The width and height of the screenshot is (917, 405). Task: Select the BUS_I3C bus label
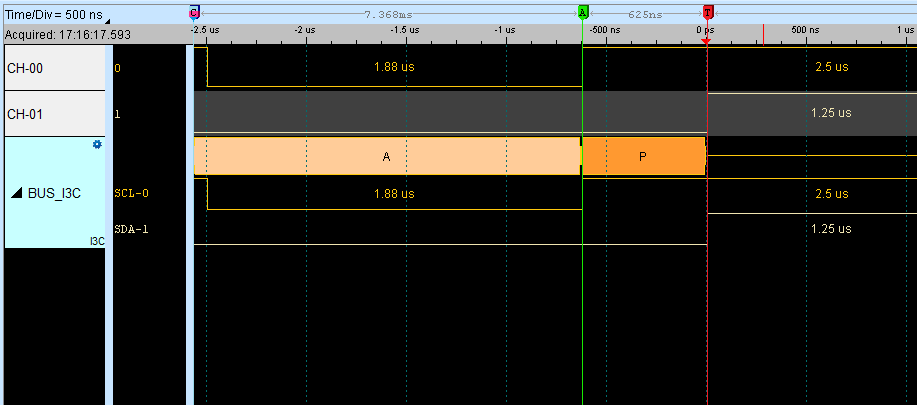(54, 194)
